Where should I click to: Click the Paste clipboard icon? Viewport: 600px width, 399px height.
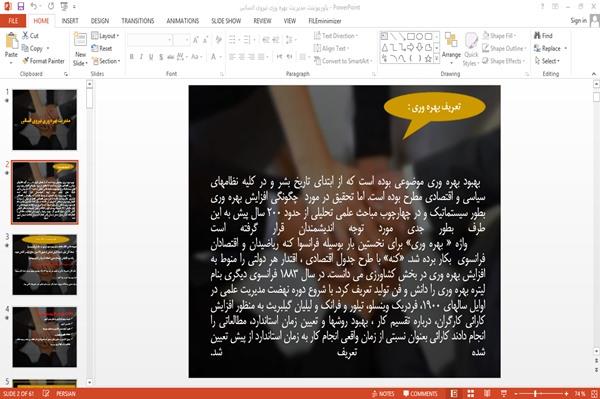(11, 41)
